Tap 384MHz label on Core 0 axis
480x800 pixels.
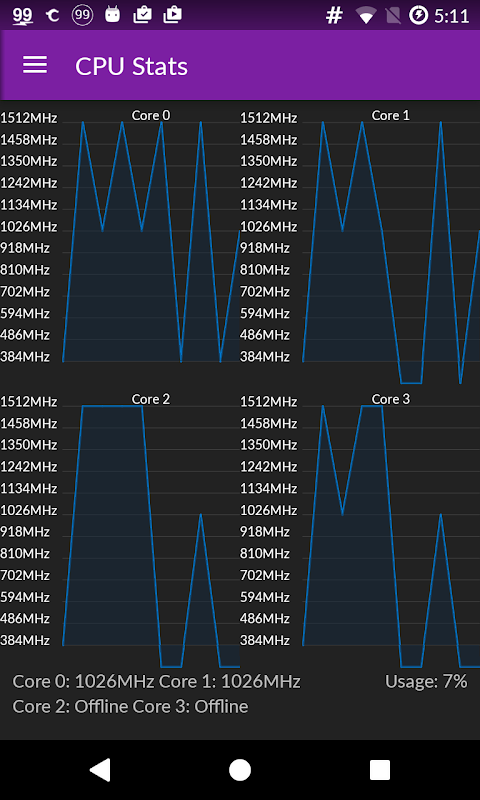[25, 357]
